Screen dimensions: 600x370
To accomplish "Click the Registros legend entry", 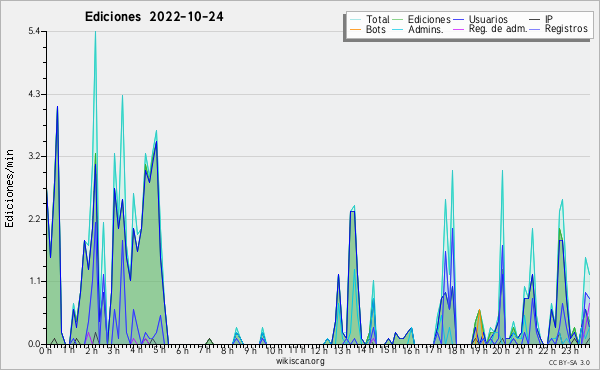I will (559, 29).
